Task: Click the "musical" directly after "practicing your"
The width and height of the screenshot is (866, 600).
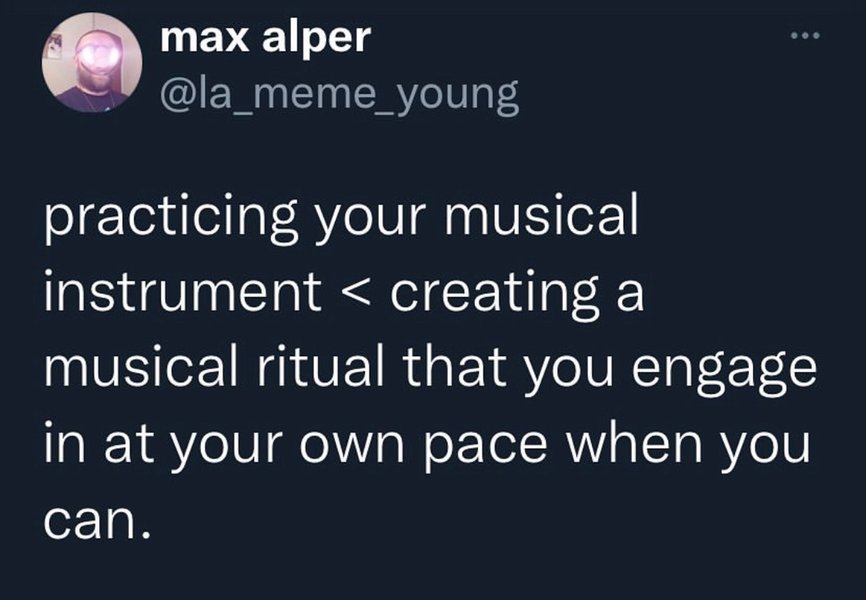Action: (x=539, y=219)
